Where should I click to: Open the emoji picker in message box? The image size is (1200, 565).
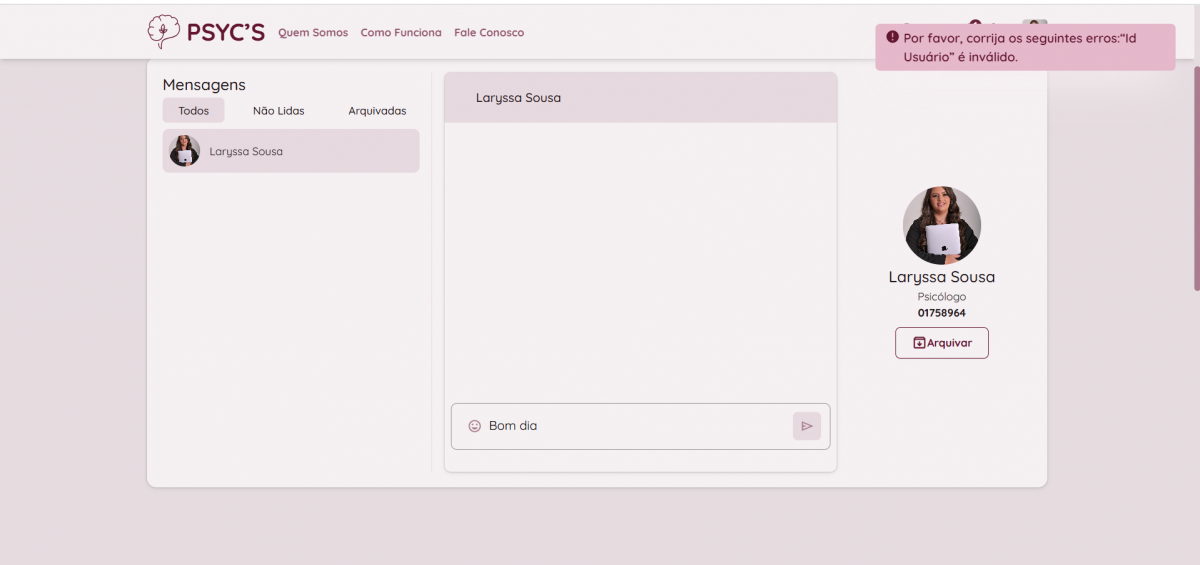click(x=475, y=426)
